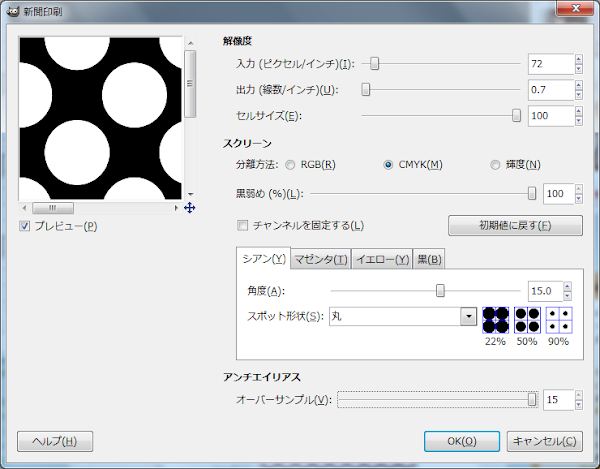Enable チャンネルを固定する checkbox

click(x=242, y=225)
